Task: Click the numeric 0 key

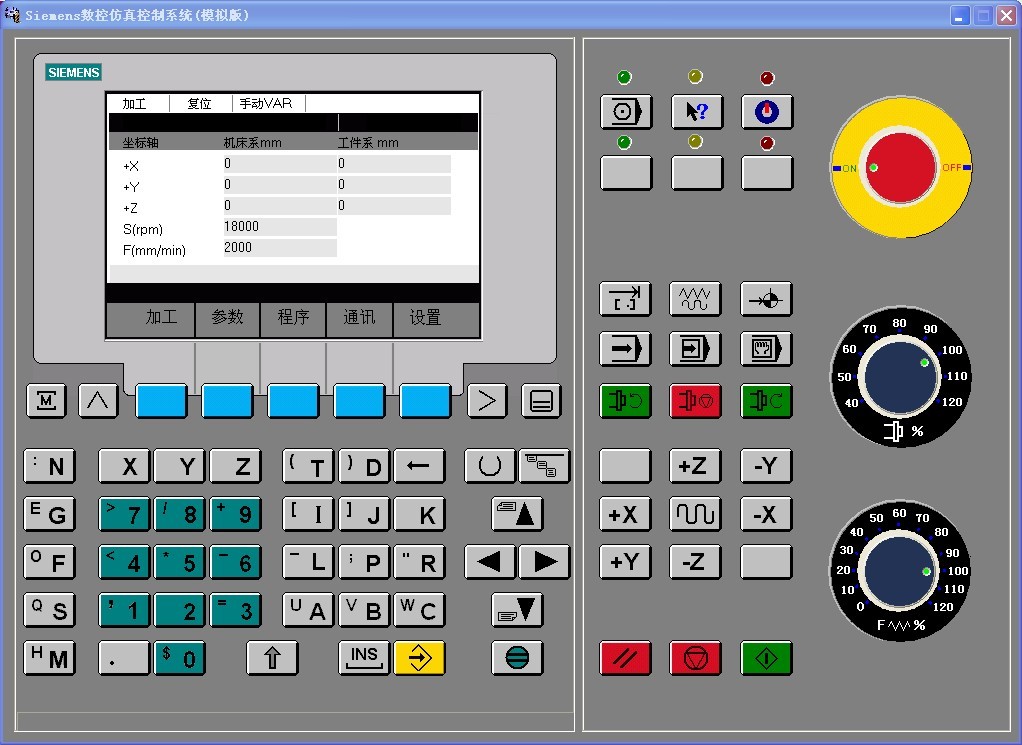Action: 180,658
